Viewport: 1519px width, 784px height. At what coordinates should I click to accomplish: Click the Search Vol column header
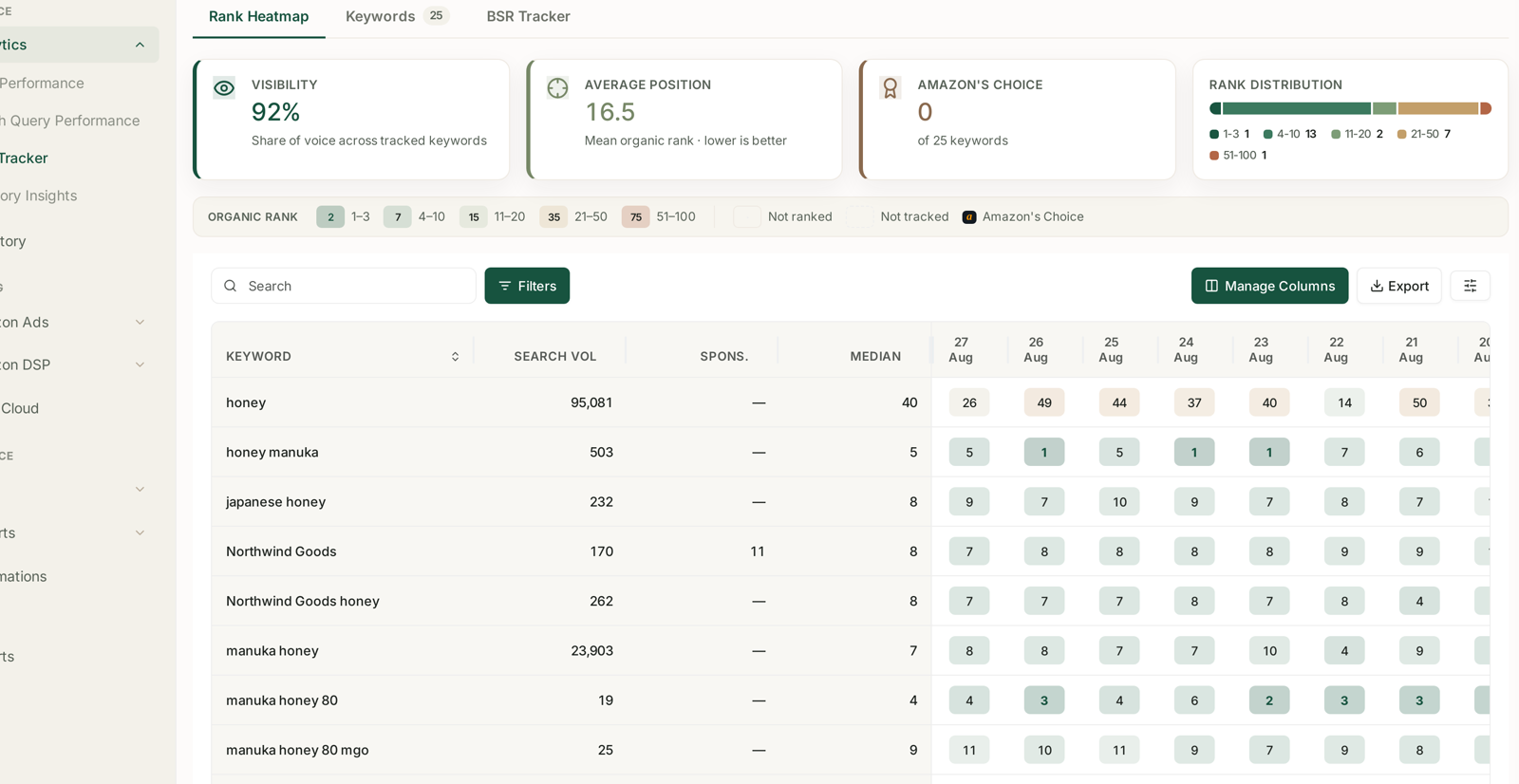coord(555,357)
